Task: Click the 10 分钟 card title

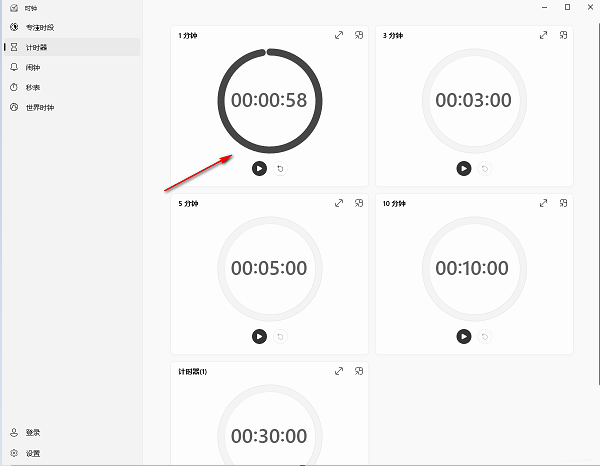Action: point(394,204)
